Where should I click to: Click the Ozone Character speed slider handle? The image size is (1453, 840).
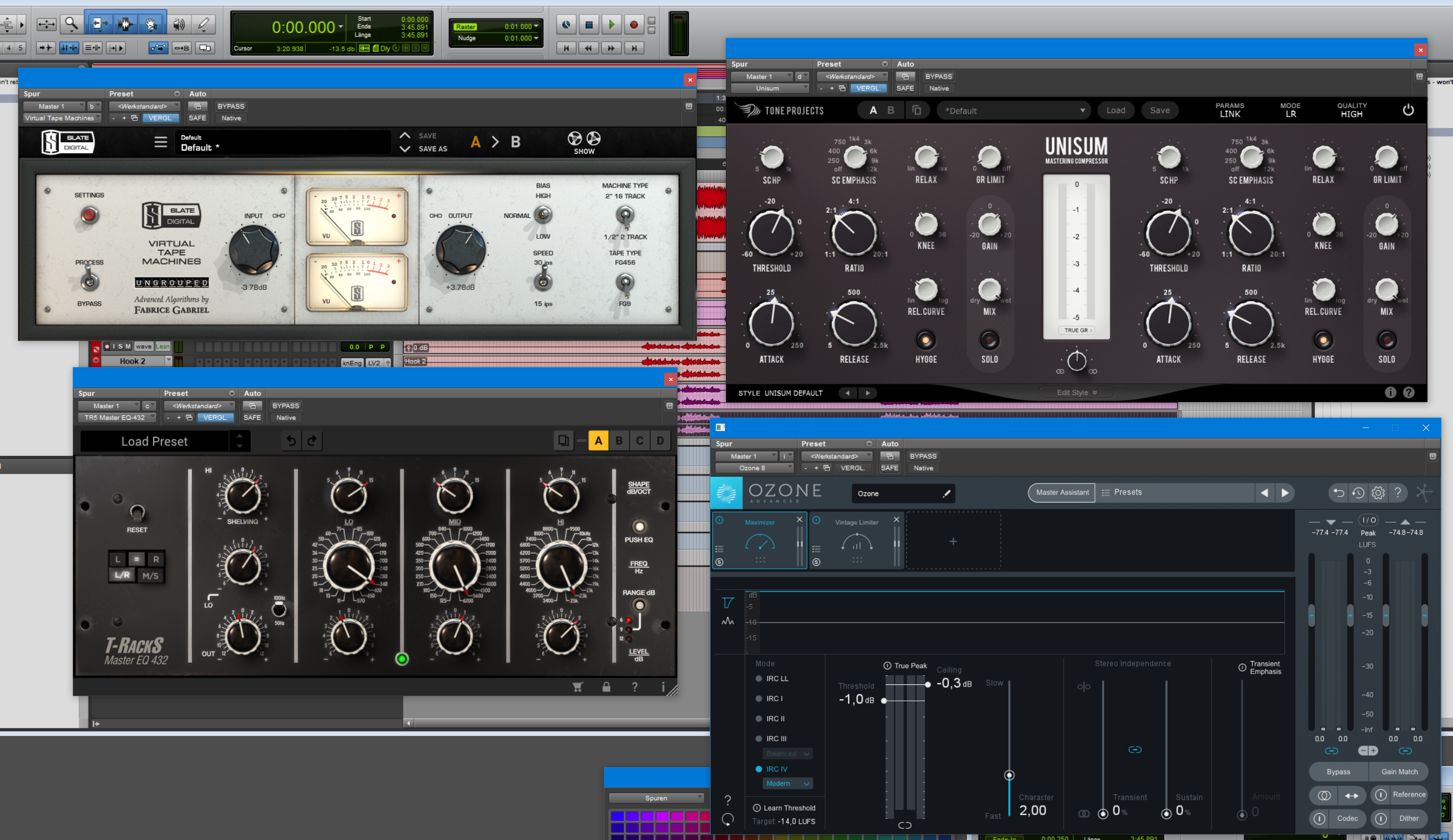(1009, 775)
